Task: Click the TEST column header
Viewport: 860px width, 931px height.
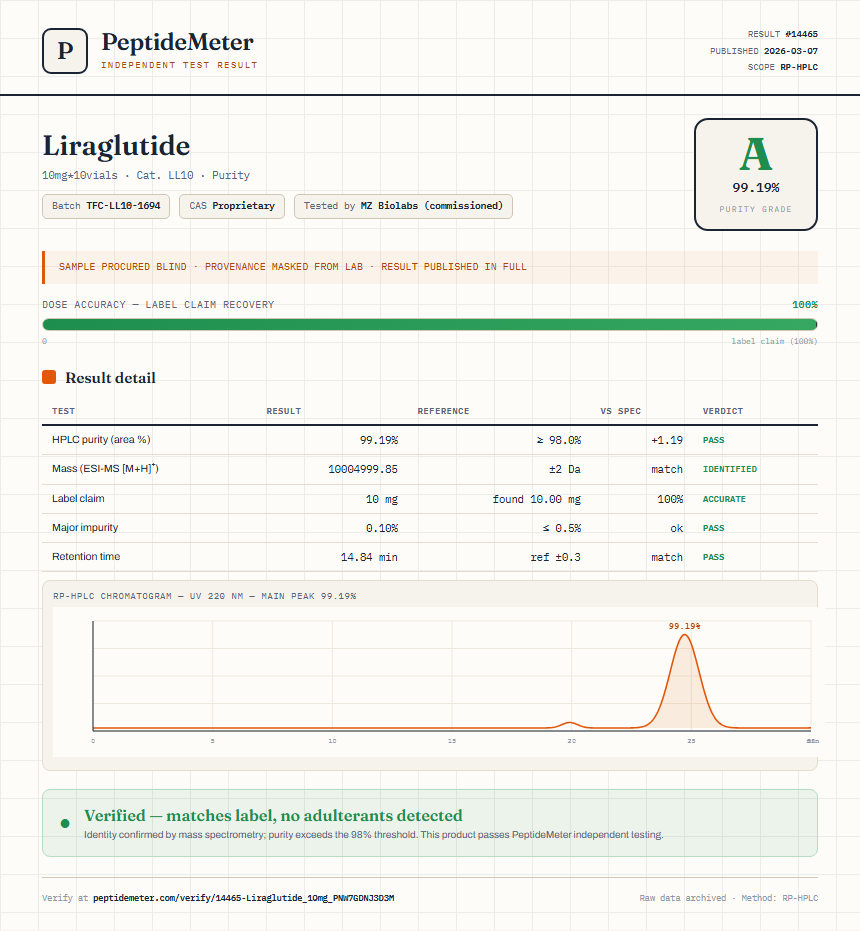Action: [x=64, y=411]
